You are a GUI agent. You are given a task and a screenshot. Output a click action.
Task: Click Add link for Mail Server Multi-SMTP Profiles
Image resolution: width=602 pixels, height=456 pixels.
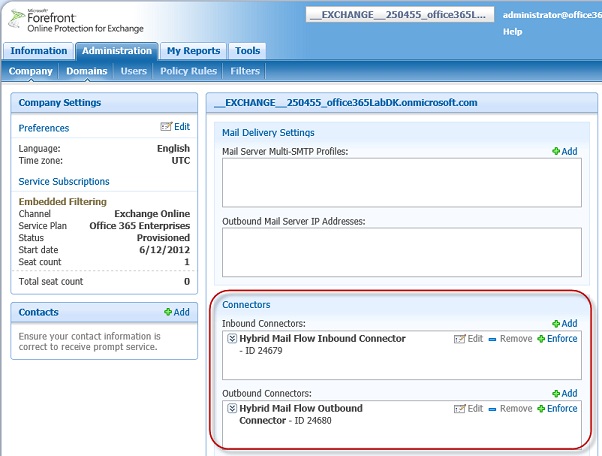(569, 151)
